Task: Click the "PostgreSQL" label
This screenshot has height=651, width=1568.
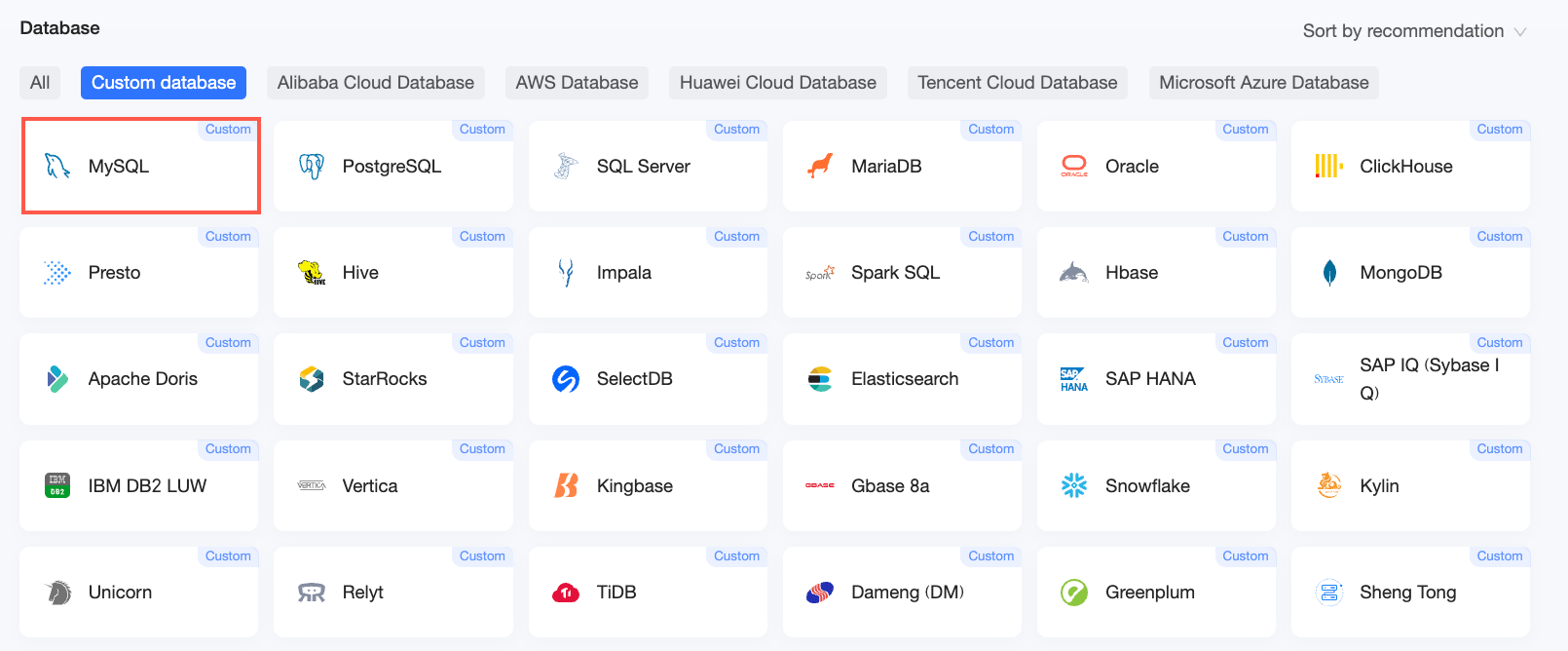Action: coord(392,167)
